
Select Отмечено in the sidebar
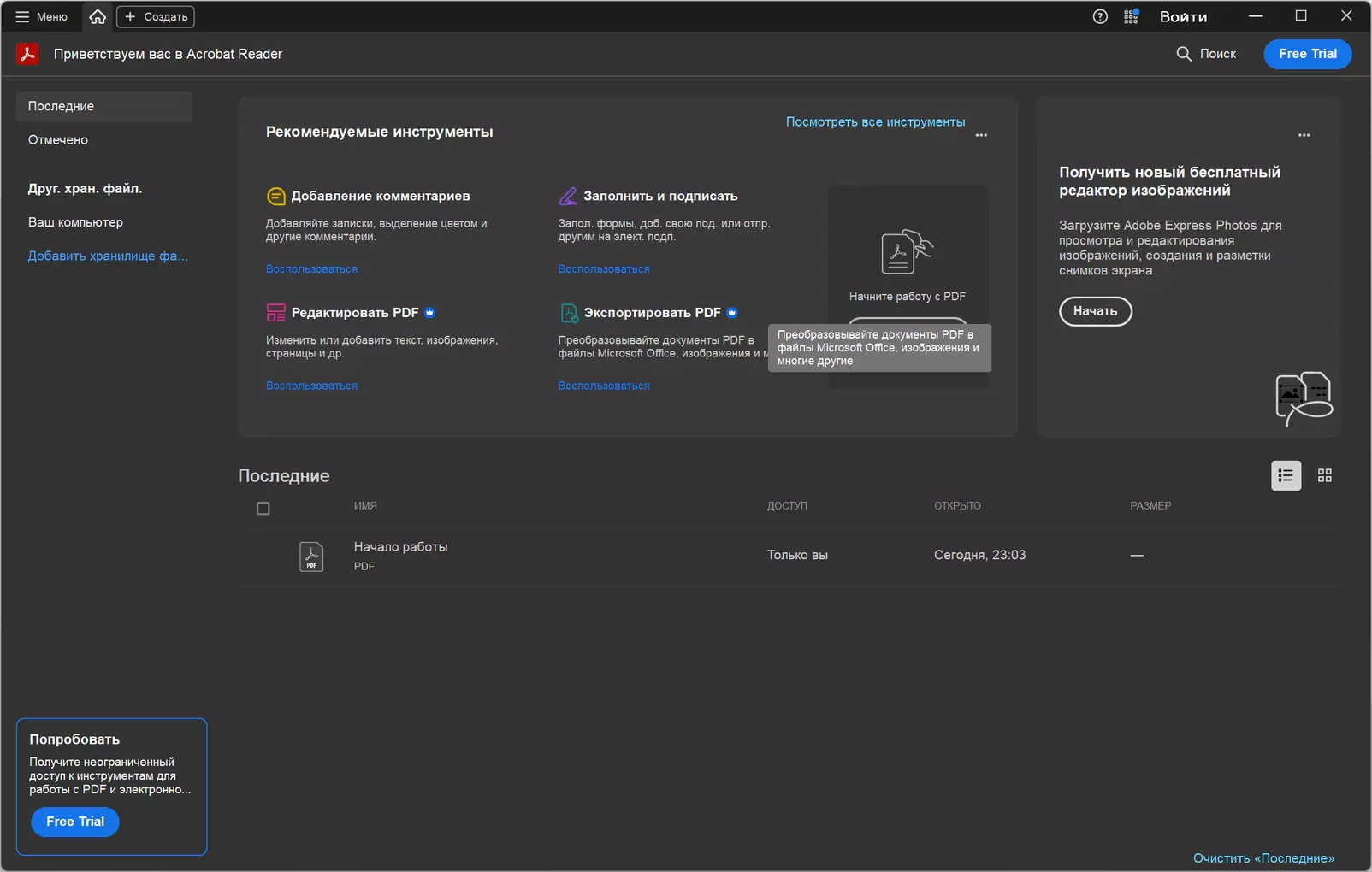[x=58, y=139]
